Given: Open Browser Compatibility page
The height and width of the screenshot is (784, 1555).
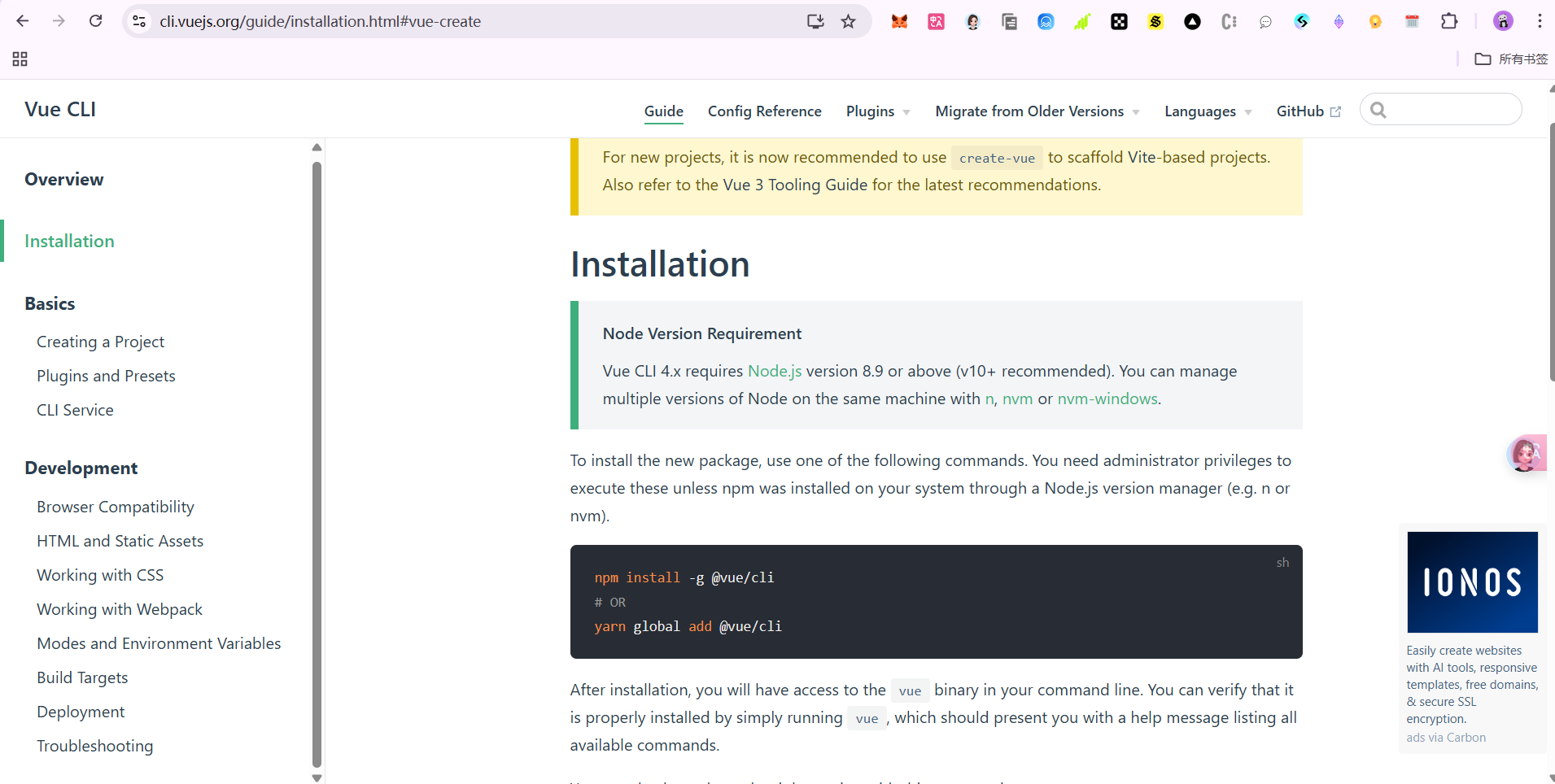Looking at the screenshot, I should tap(116, 507).
